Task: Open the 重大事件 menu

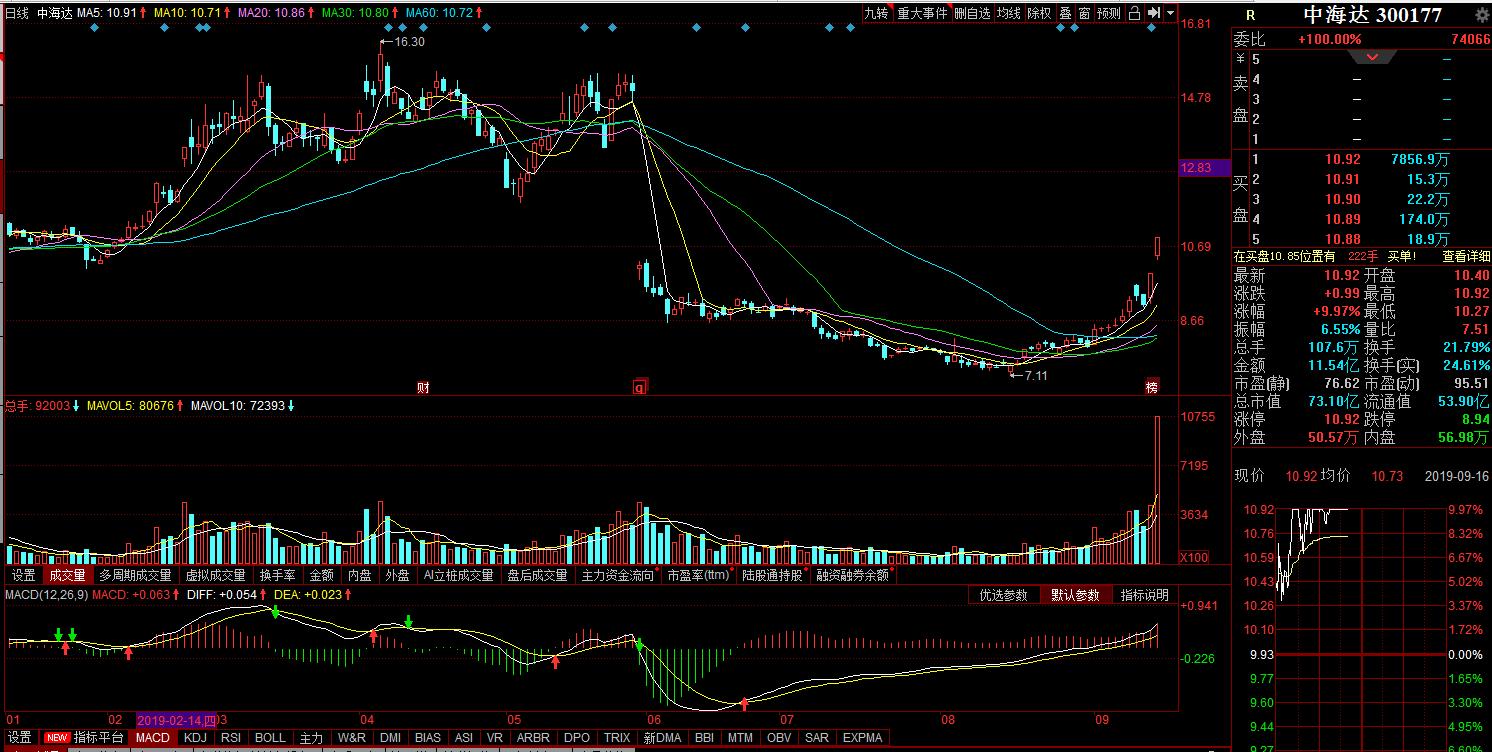Action: pyautogui.click(x=921, y=13)
